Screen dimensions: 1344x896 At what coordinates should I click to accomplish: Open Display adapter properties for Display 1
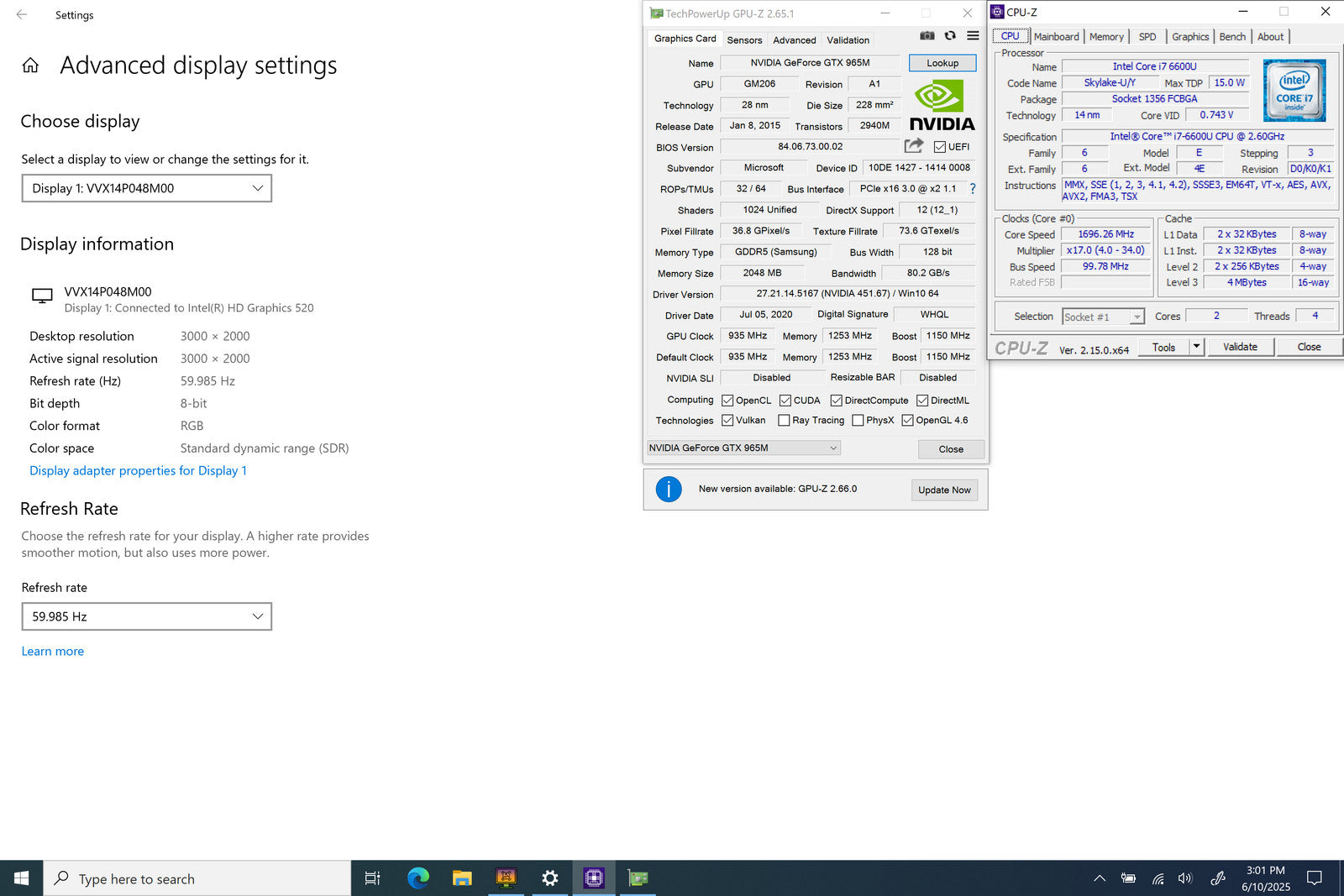pos(139,471)
